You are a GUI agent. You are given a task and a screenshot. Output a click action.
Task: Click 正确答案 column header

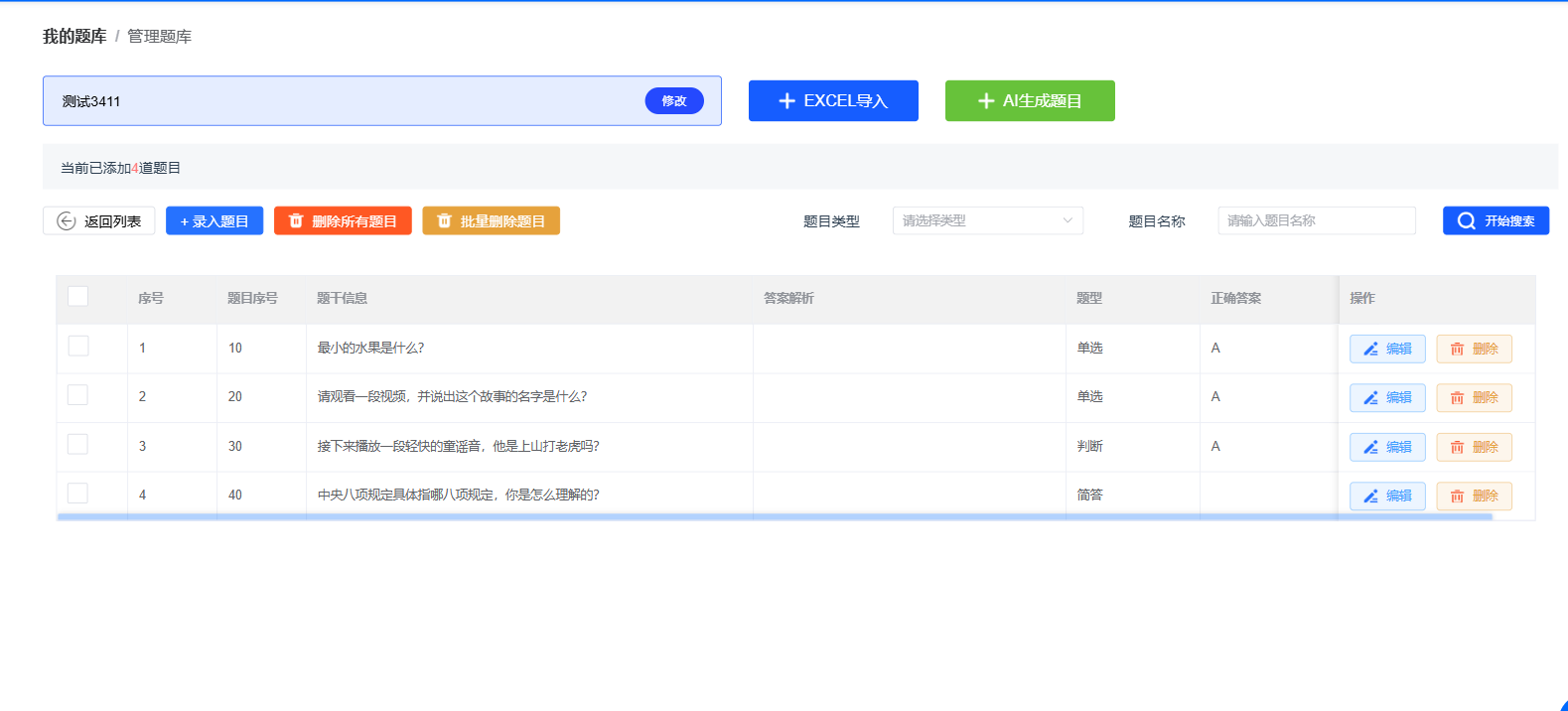(1235, 298)
